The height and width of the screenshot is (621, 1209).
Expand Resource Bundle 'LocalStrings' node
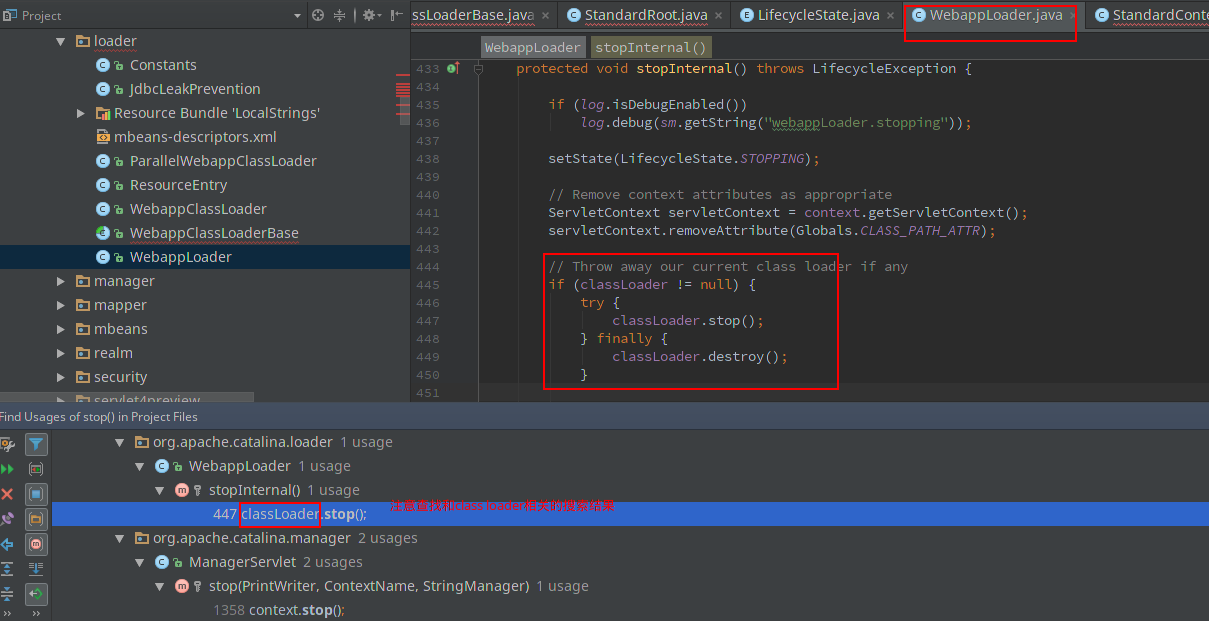point(81,113)
